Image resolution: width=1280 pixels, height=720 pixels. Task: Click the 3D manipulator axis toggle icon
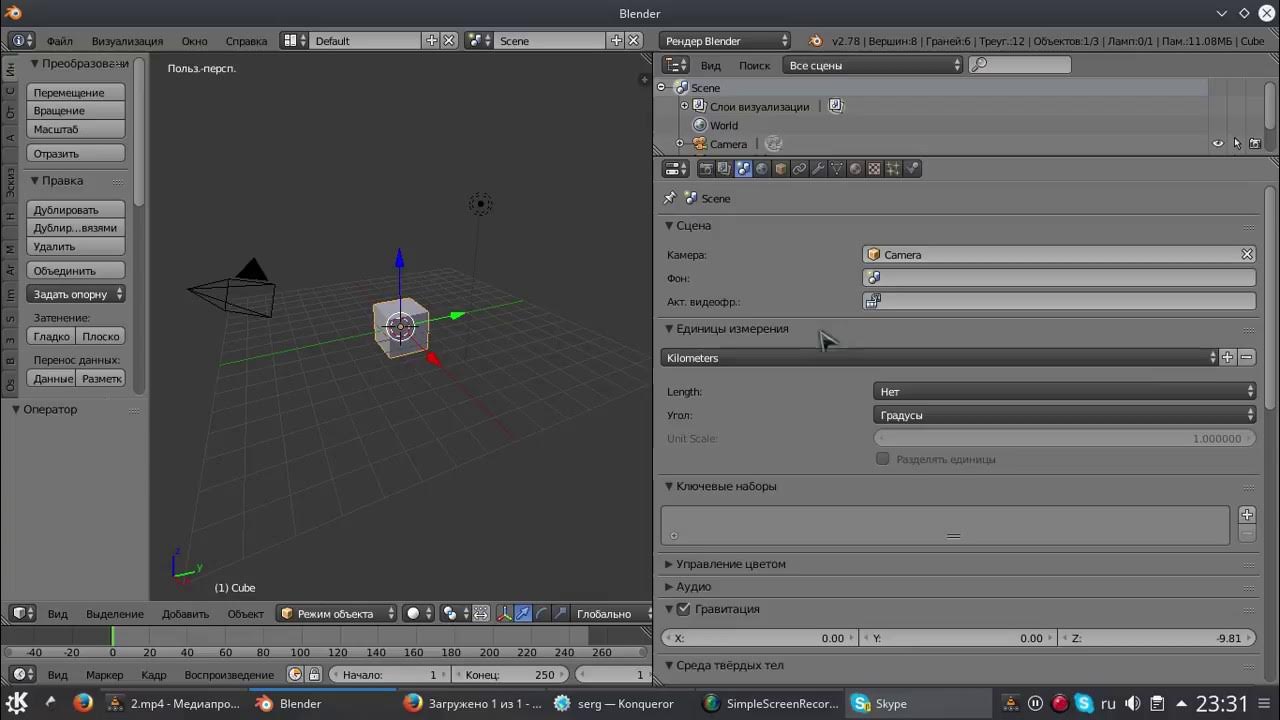click(x=504, y=614)
